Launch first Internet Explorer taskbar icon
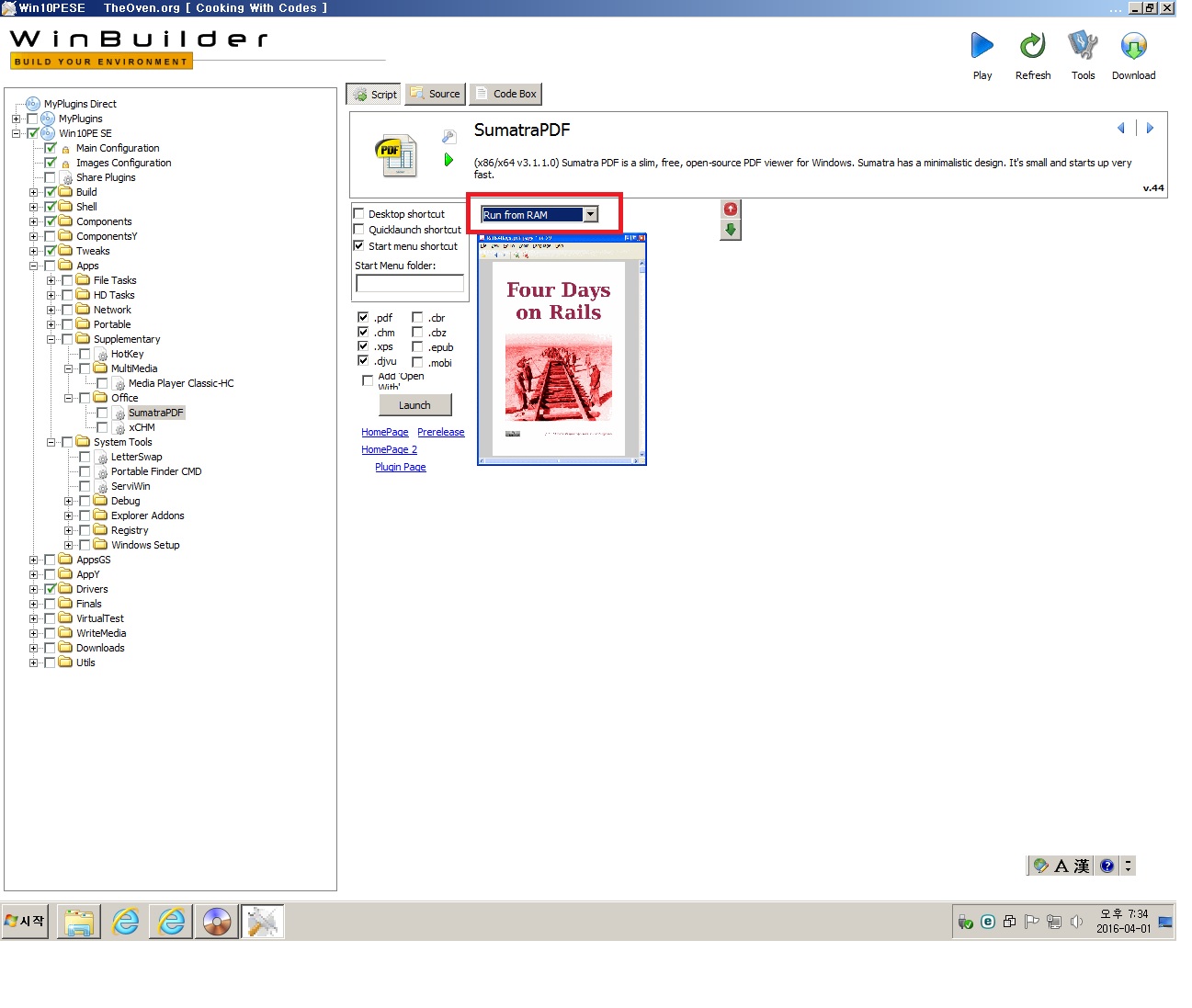This screenshot has height=1008, width=1192. [125, 922]
